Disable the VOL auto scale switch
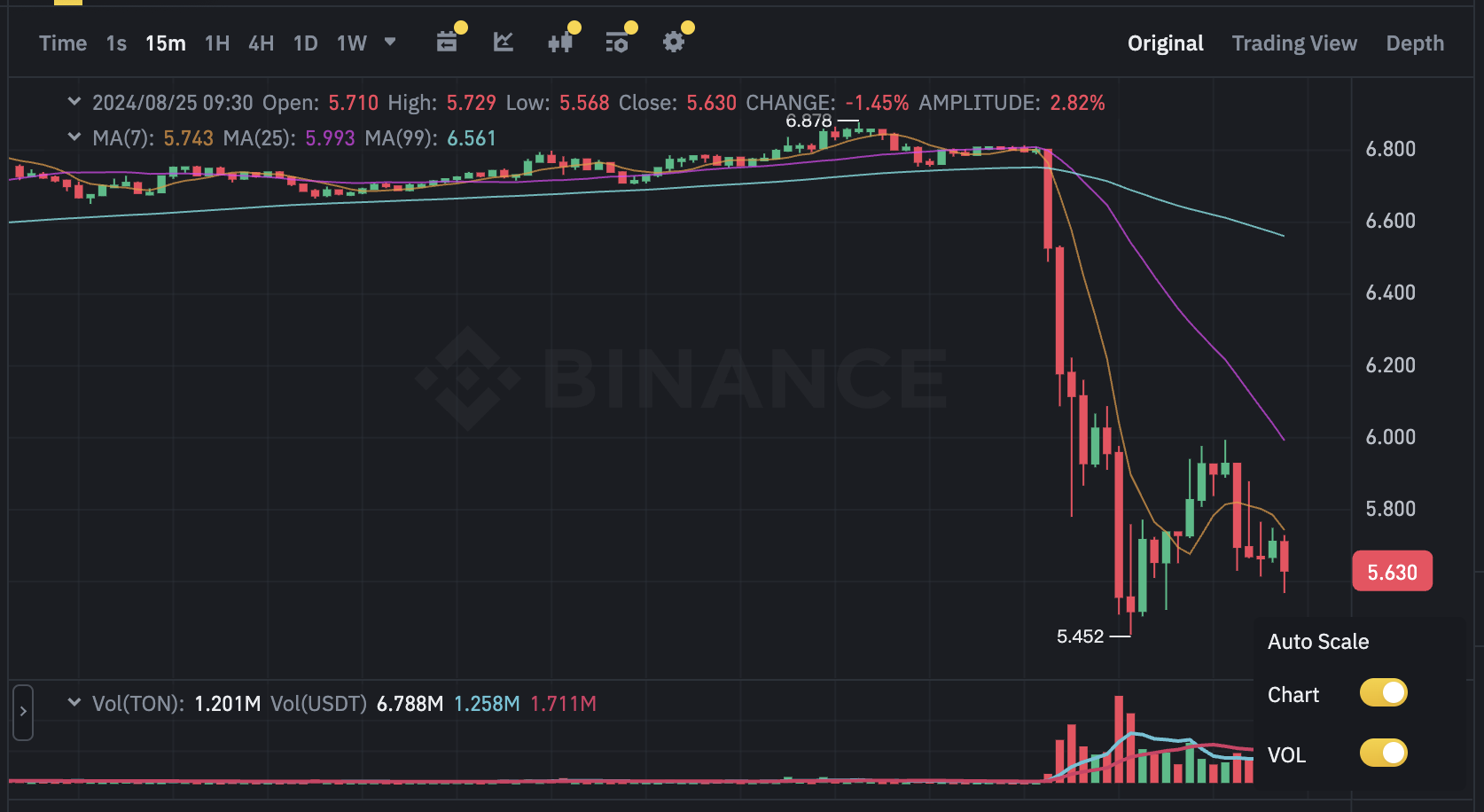 coord(1383,753)
